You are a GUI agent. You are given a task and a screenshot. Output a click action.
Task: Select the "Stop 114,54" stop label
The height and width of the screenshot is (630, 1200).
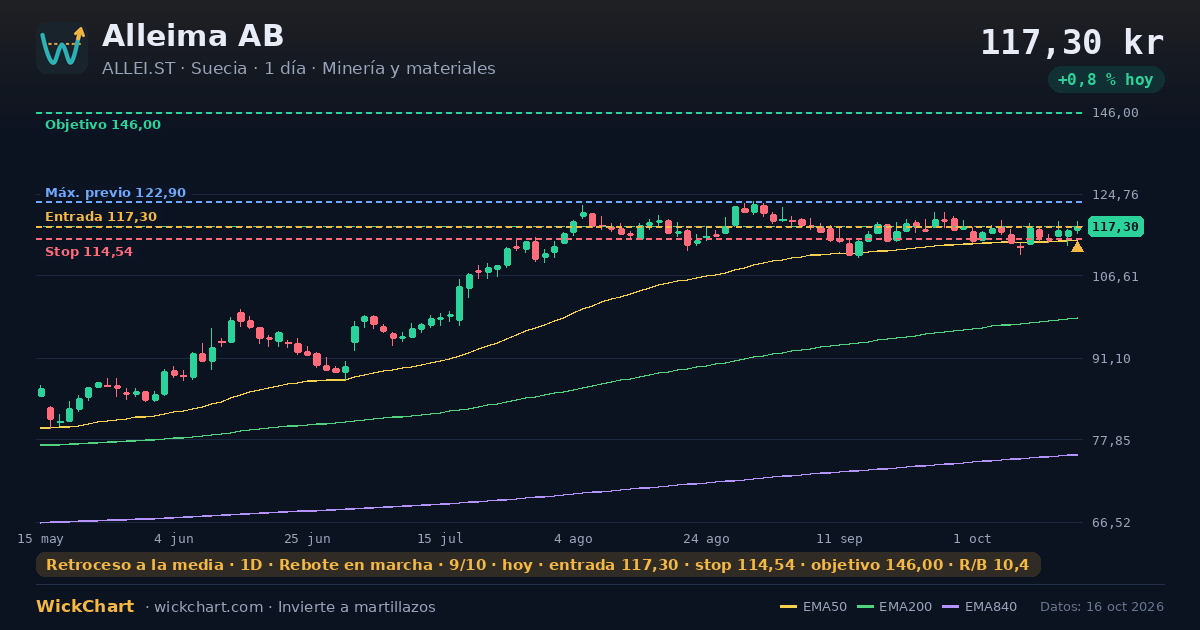tap(89, 252)
